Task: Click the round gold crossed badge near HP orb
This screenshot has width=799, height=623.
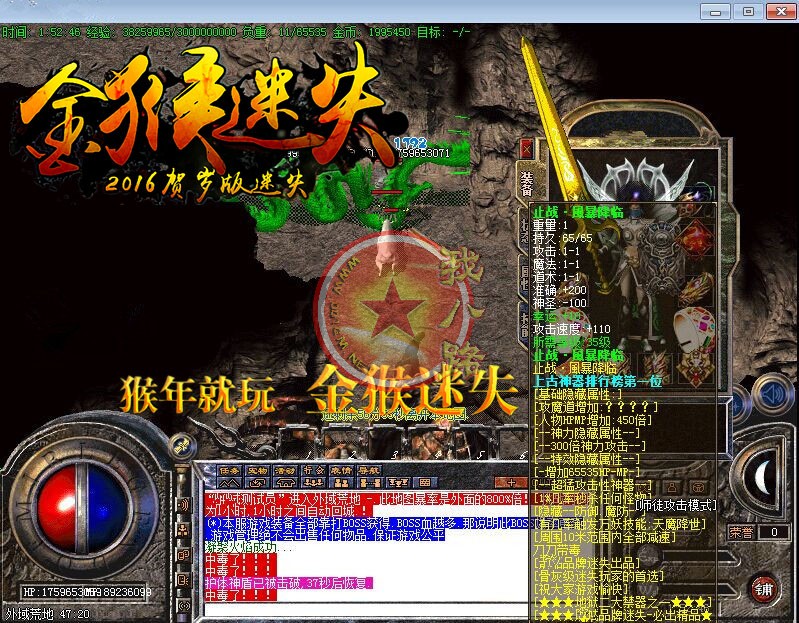Action: point(182,446)
